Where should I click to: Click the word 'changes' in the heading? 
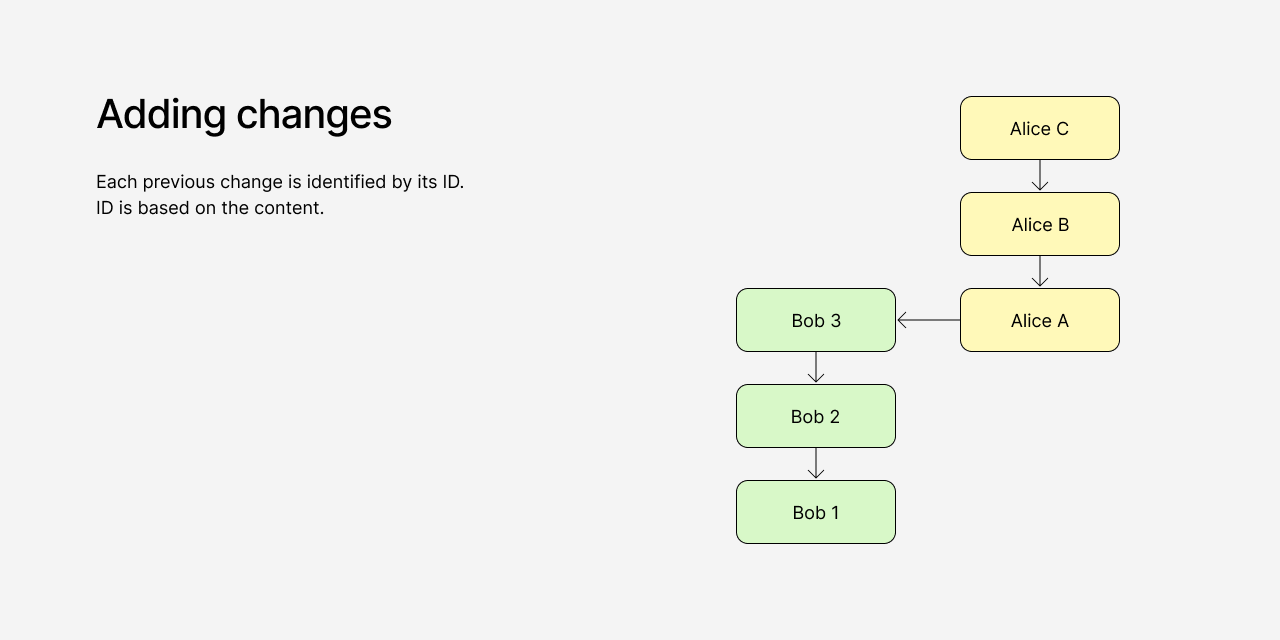(314, 115)
